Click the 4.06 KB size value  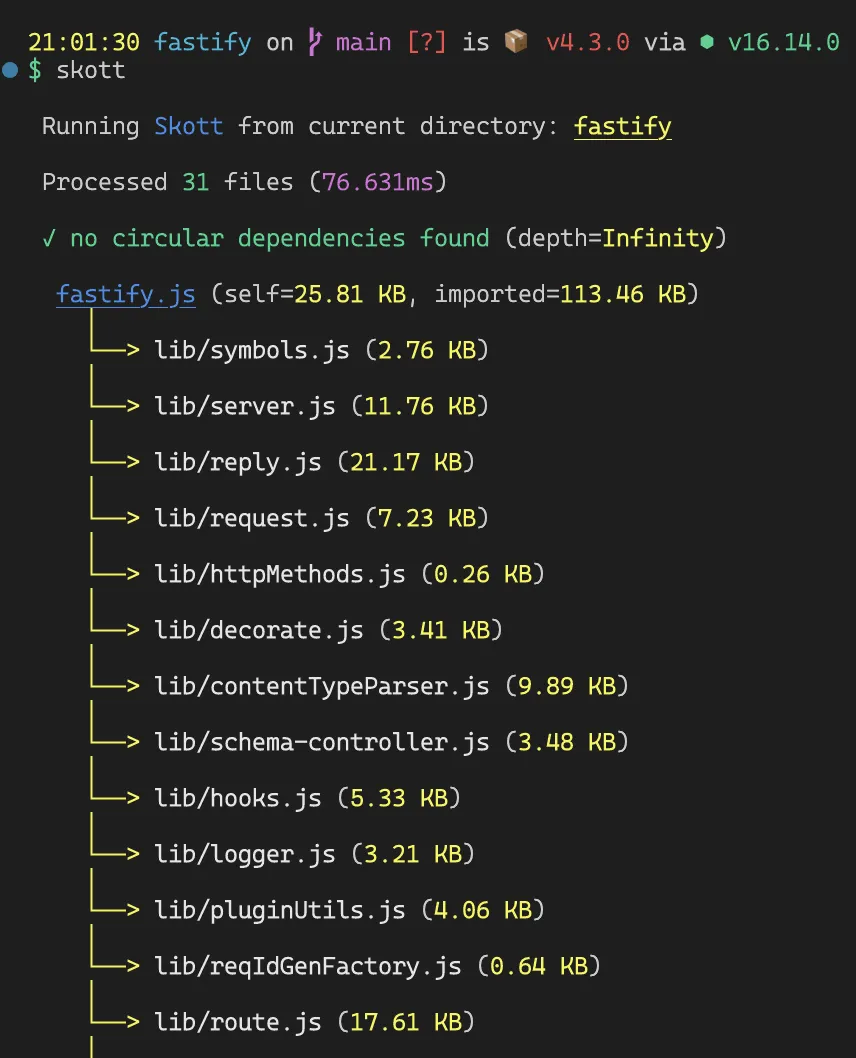tap(483, 910)
